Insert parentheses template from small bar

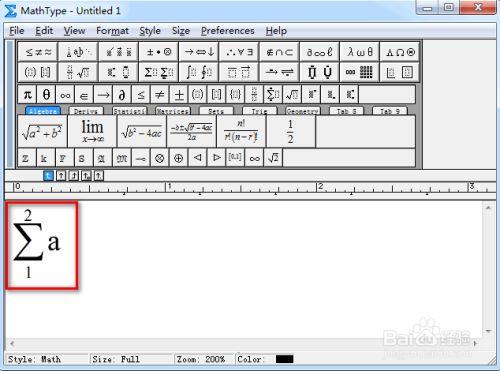pos(198,95)
